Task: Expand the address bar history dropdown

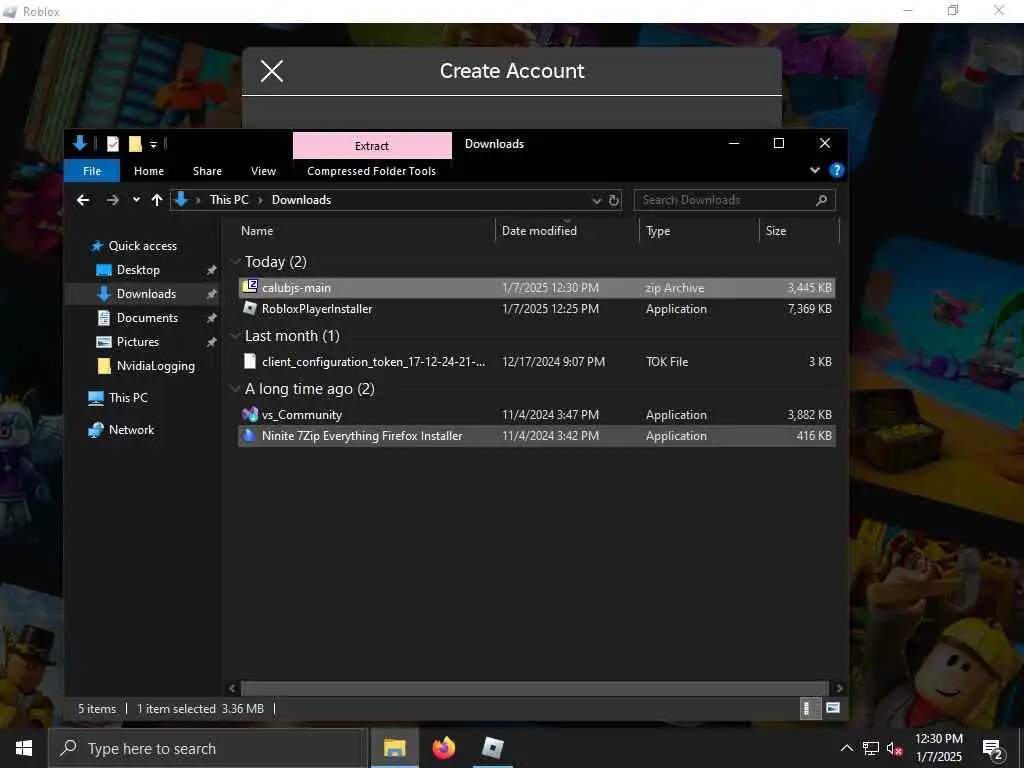Action: tap(596, 200)
